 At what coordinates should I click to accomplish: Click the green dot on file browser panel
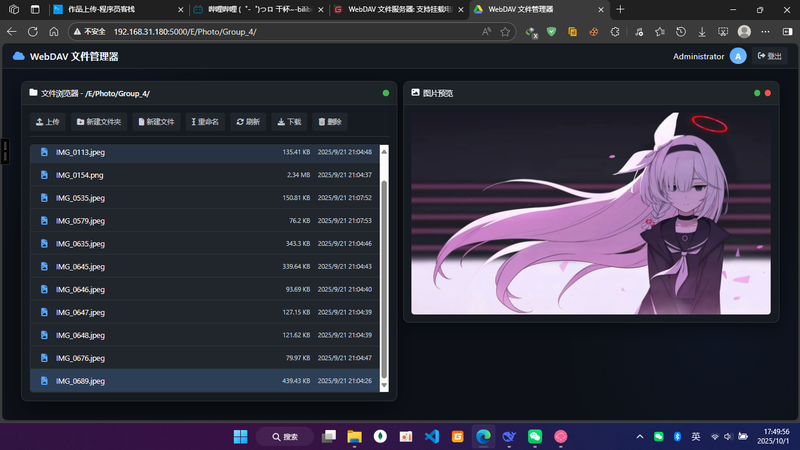(386, 93)
